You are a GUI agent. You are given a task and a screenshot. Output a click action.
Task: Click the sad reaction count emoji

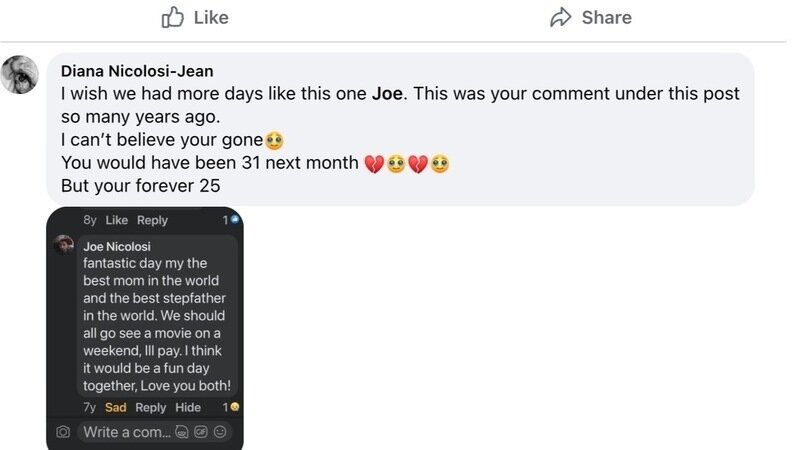click(234, 407)
